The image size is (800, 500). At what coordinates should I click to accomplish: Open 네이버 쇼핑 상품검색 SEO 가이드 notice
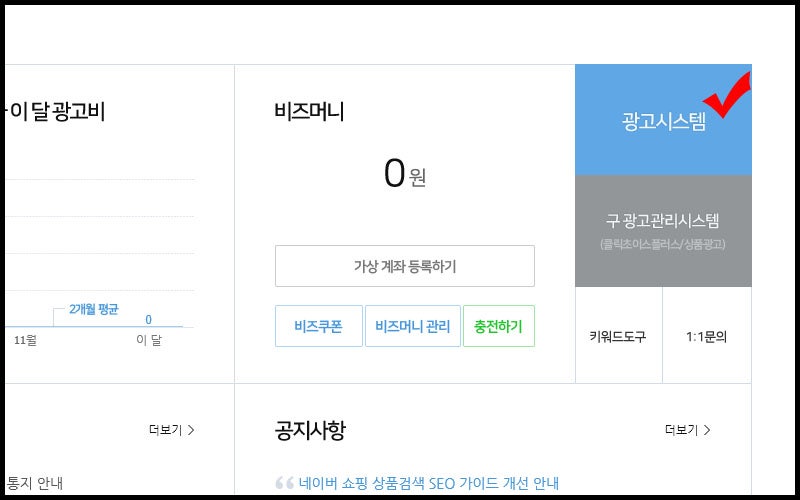[x=428, y=483]
